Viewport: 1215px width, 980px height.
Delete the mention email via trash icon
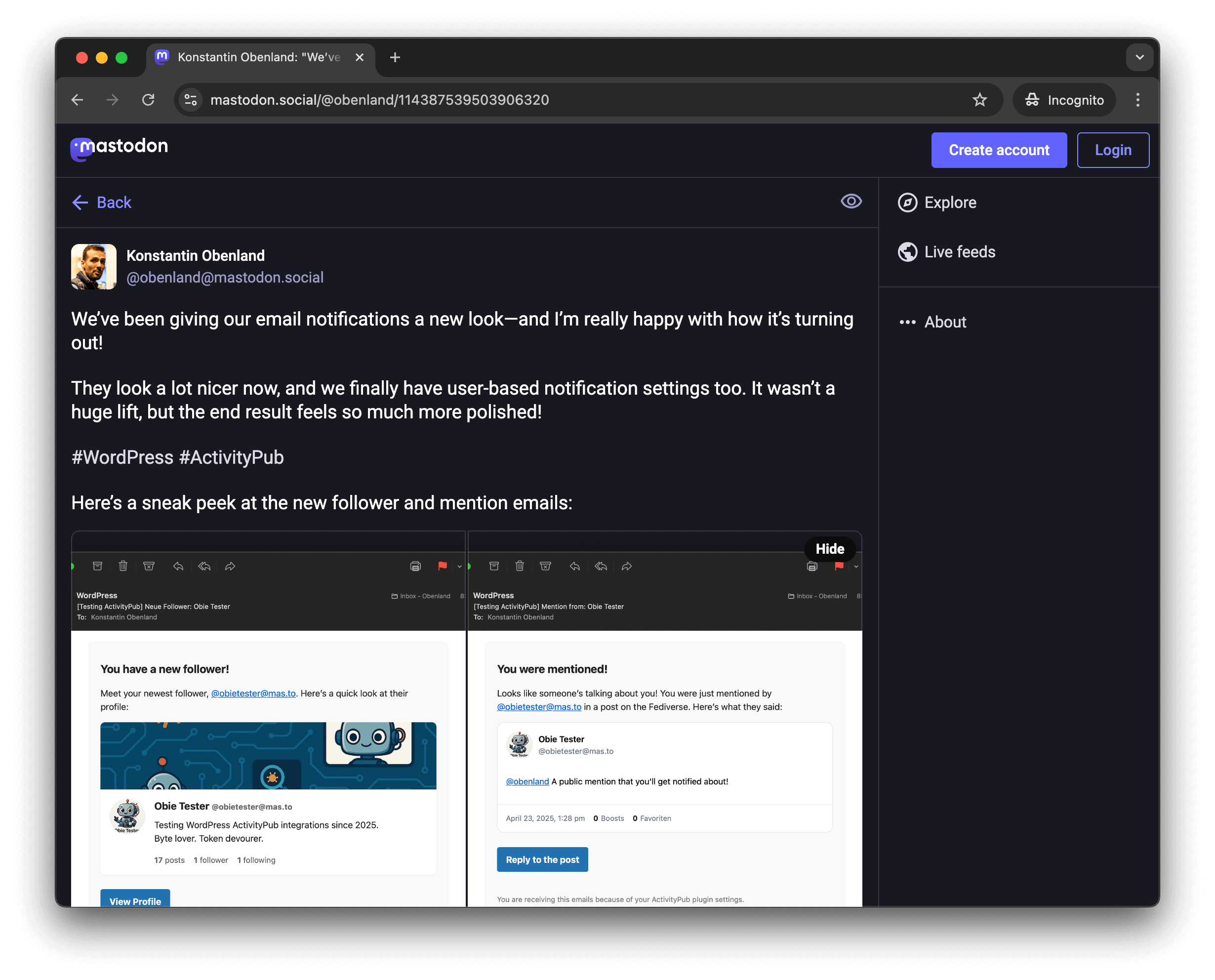pos(520,566)
